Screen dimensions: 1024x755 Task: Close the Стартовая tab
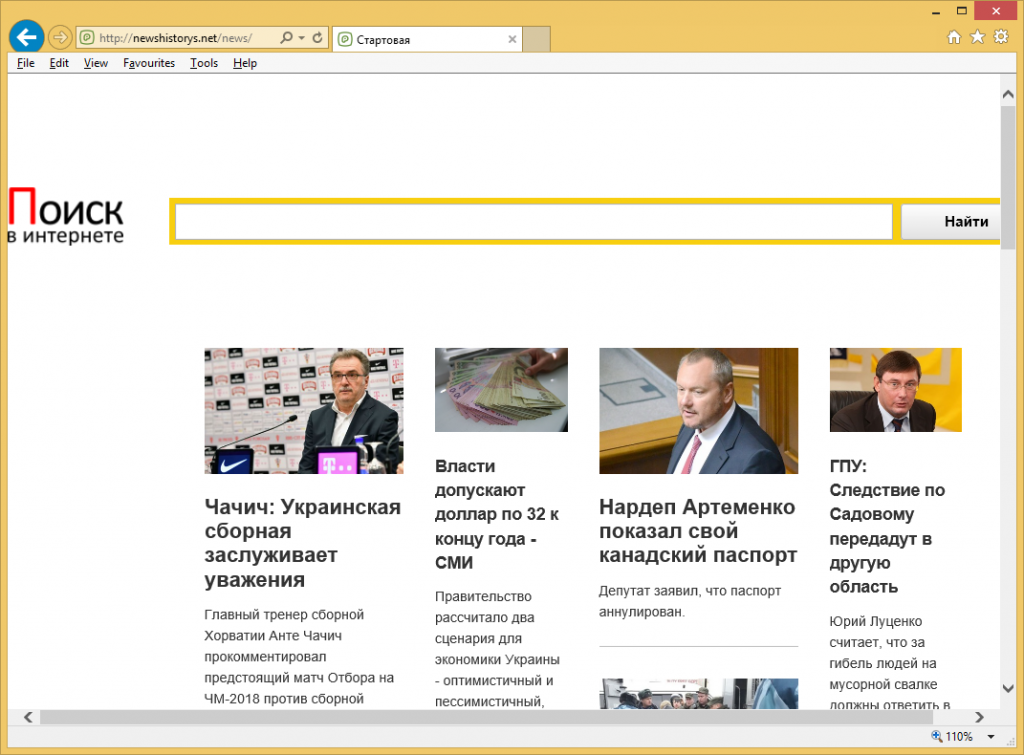pyautogui.click(x=512, y=40)
